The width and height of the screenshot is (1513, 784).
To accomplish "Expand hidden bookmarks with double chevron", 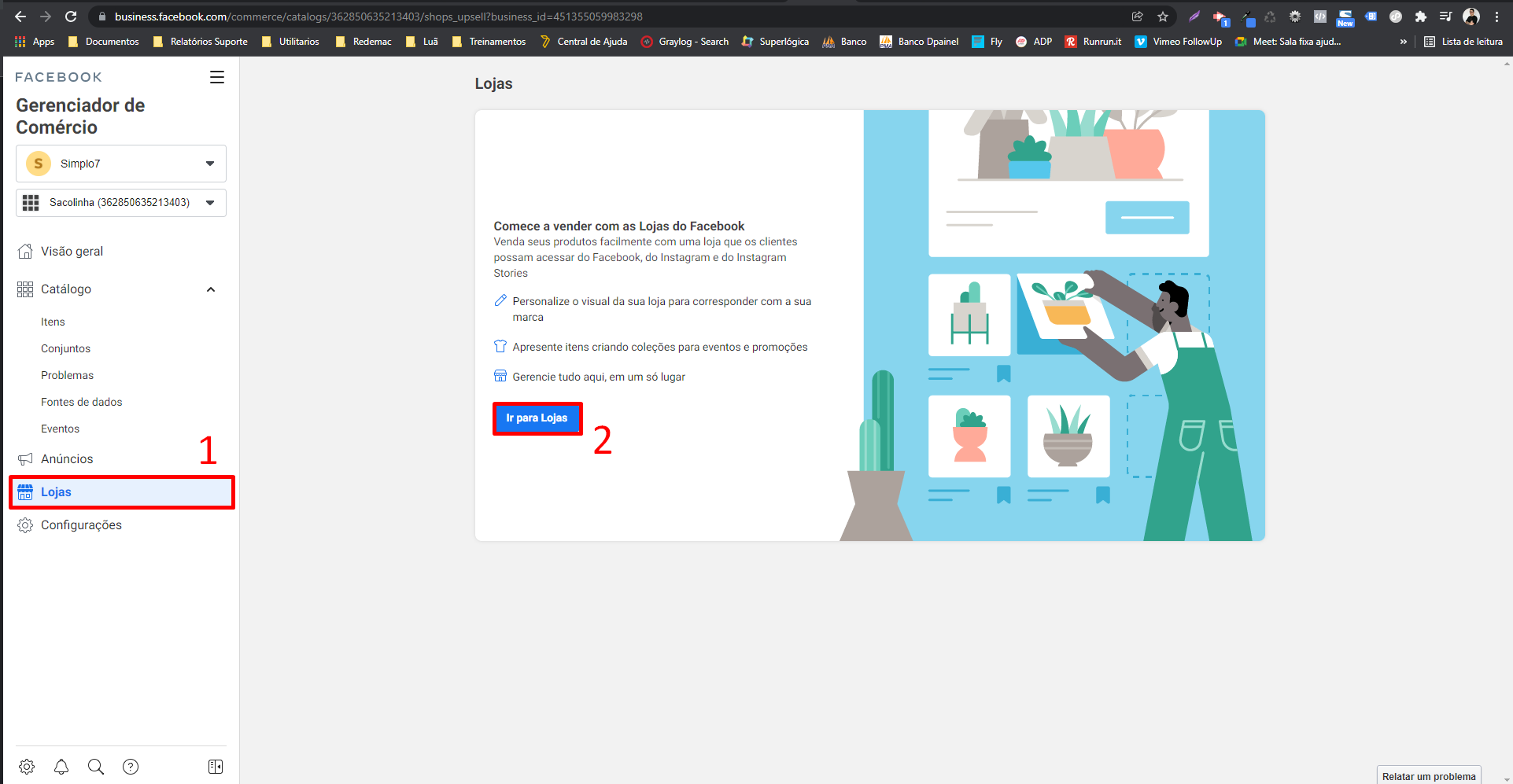I will (1403, 42).
